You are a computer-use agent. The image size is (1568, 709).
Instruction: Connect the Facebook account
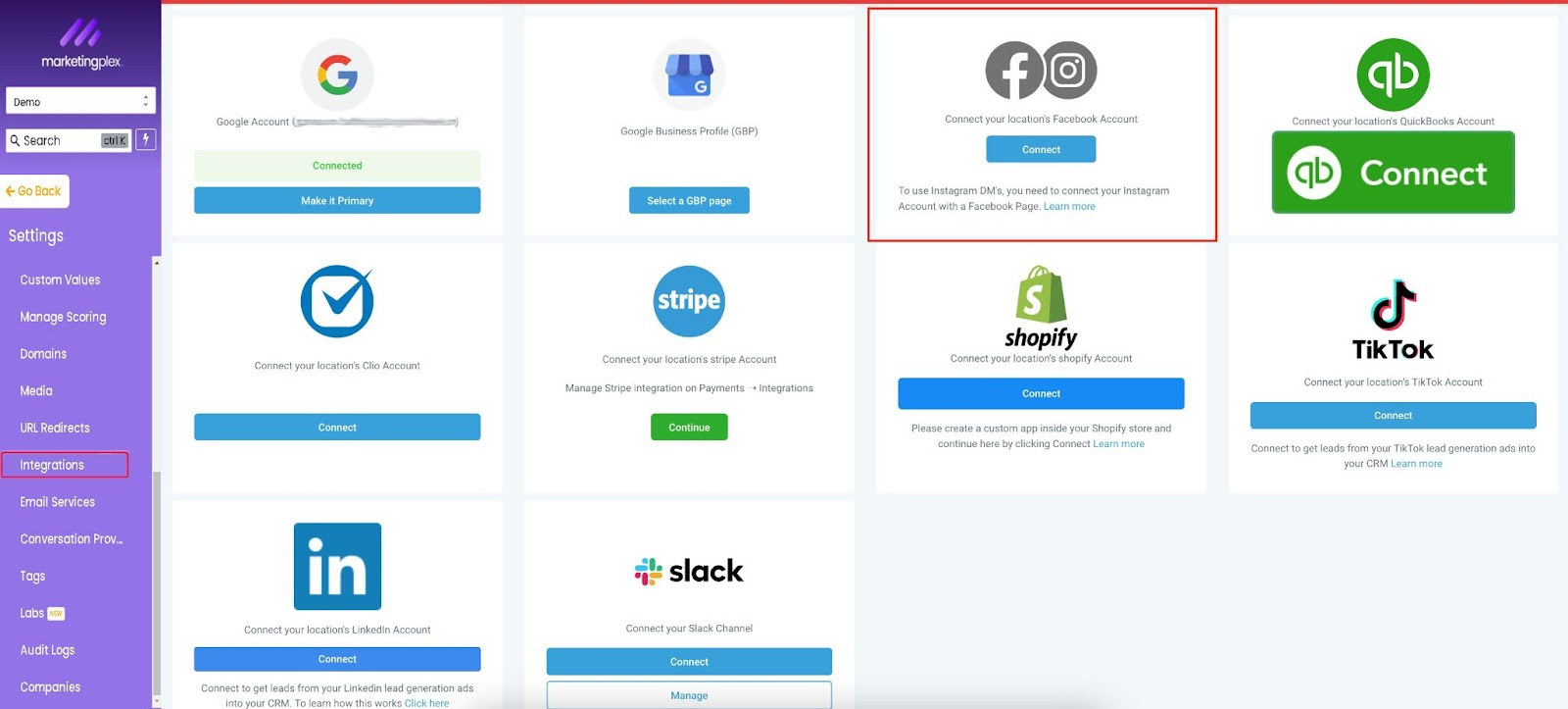coord(1041,150)
